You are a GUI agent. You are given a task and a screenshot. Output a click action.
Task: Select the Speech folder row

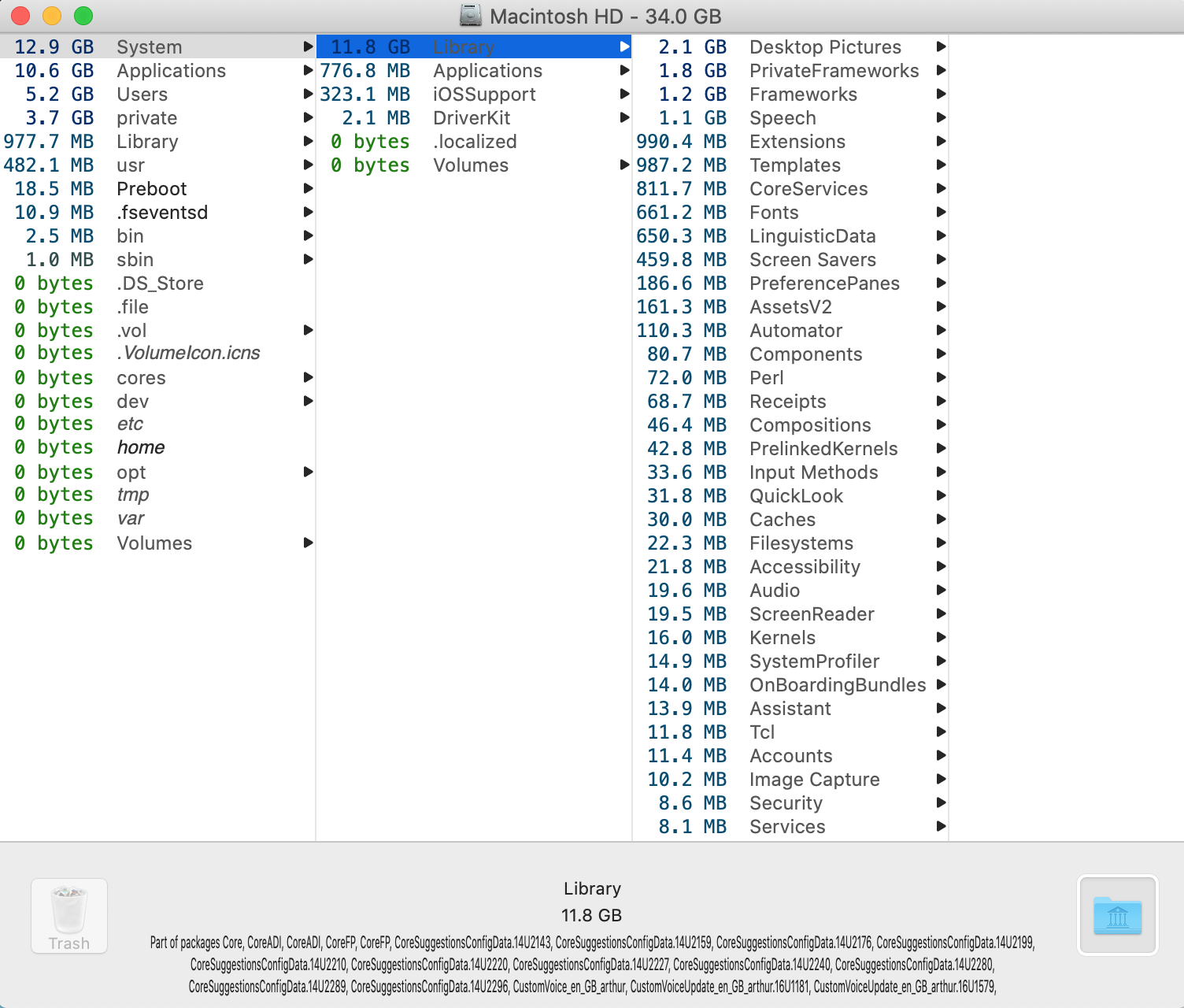[790, 118]
